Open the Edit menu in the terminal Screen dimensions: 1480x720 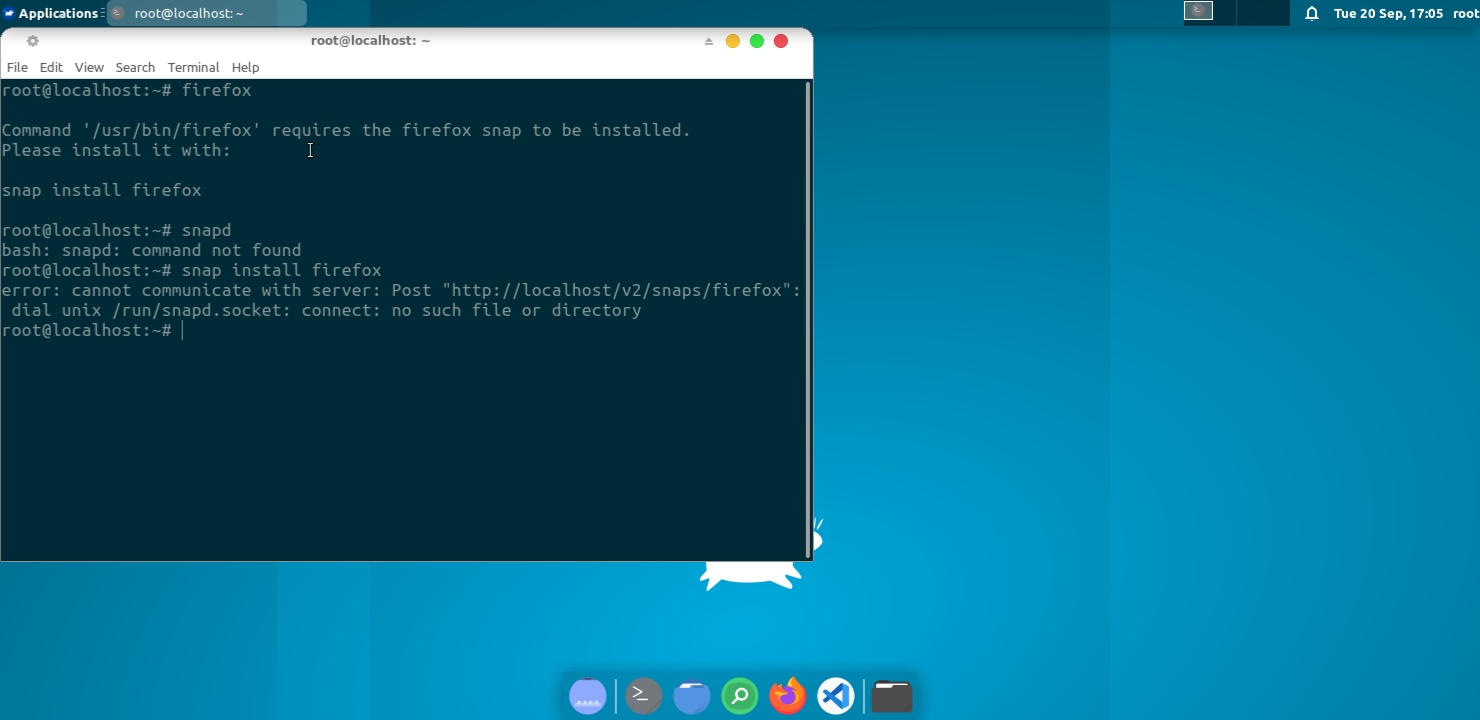point(50,67)
